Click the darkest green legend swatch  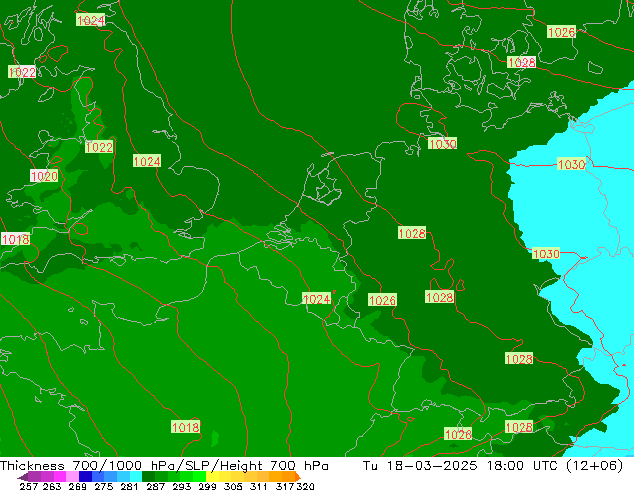click(x=148, y=476)
